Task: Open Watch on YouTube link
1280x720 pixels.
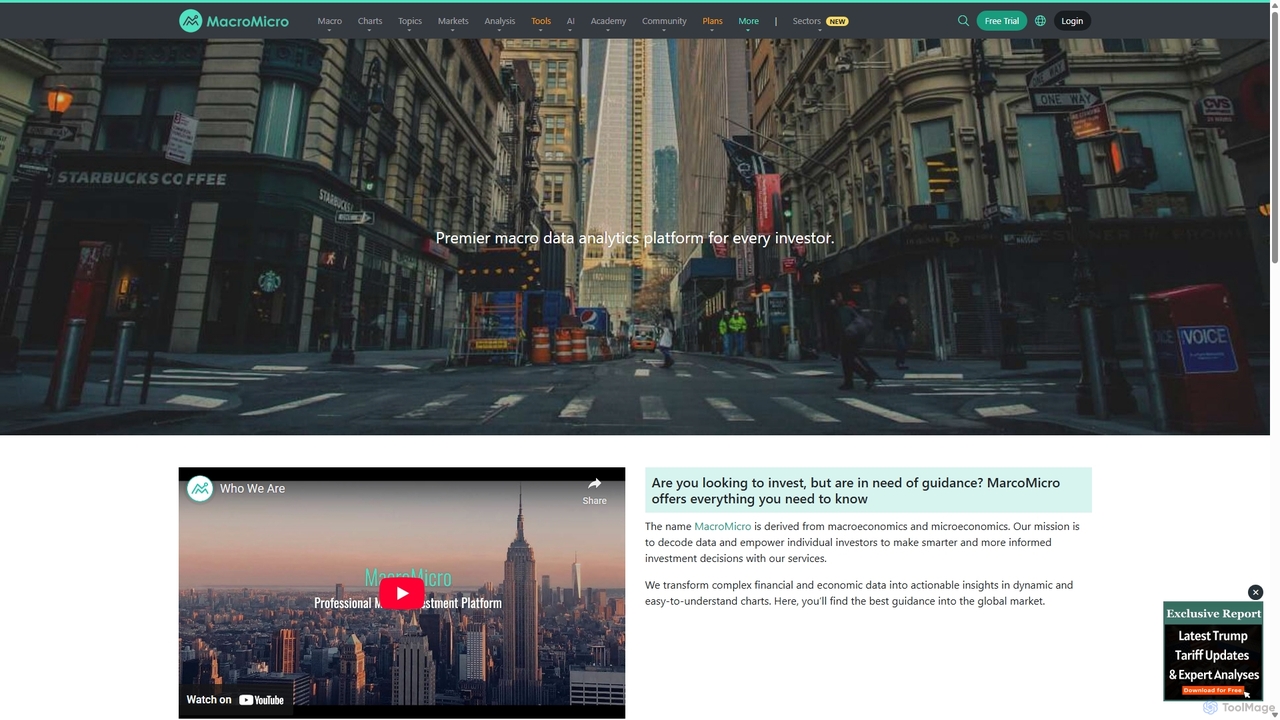Action: click(235, 700)
